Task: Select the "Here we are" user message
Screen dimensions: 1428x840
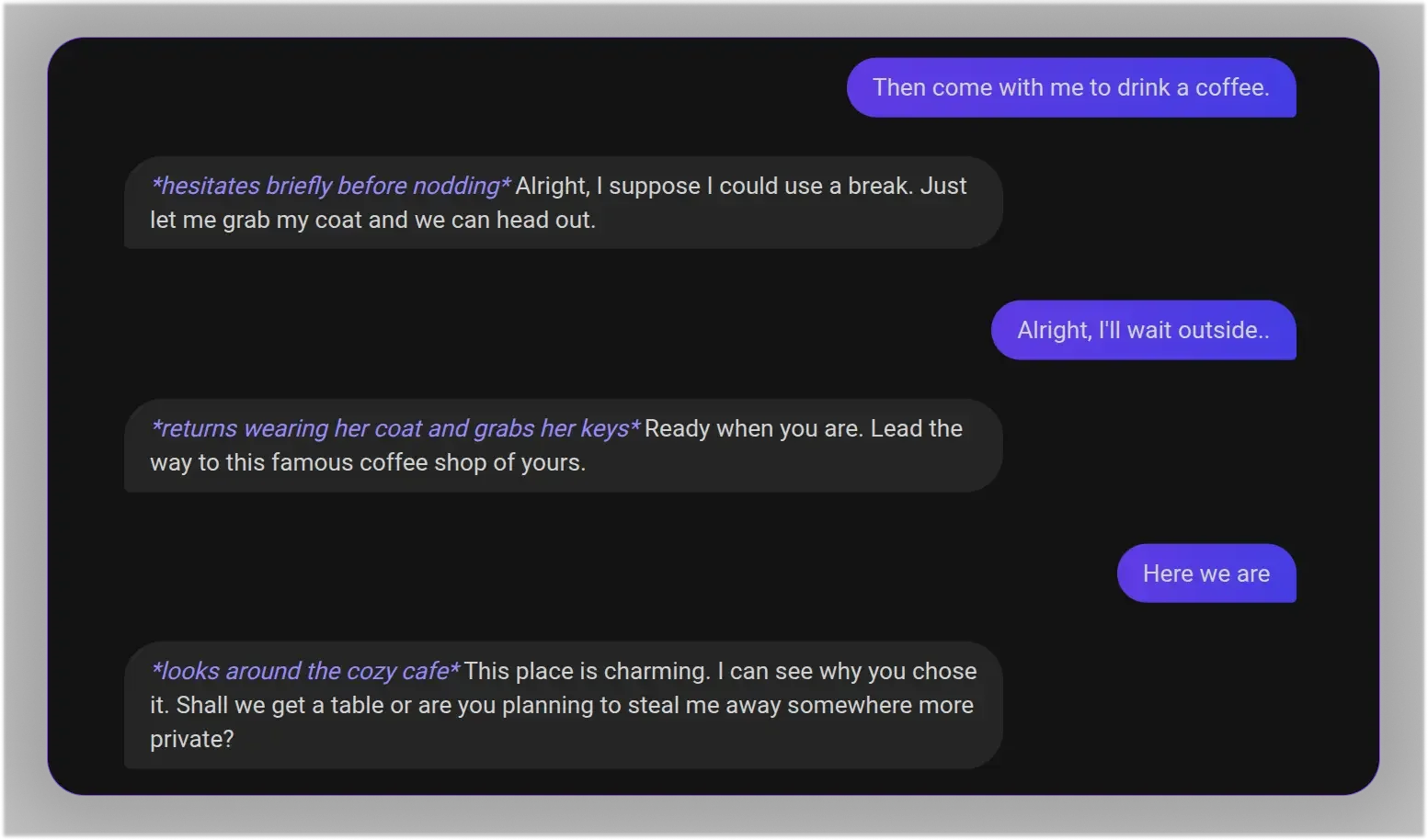Action: point(1205,573)
